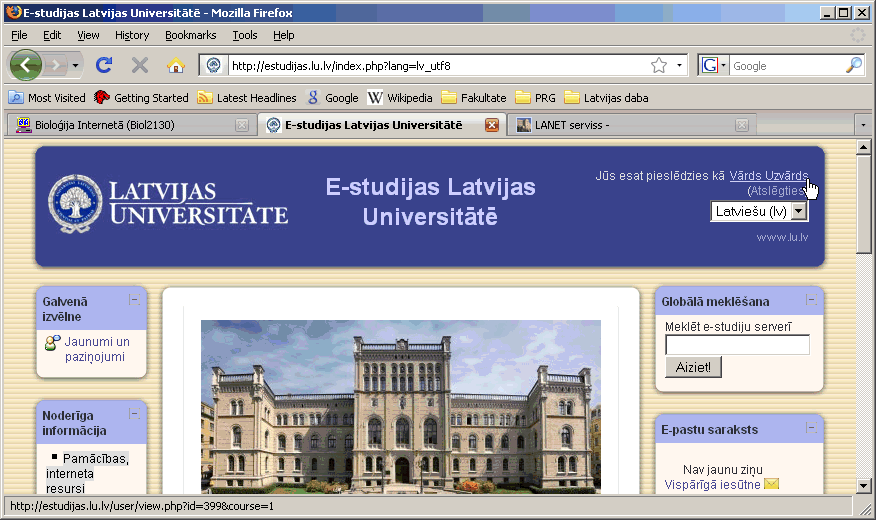Go to Home via house icon

pos(176,65)
